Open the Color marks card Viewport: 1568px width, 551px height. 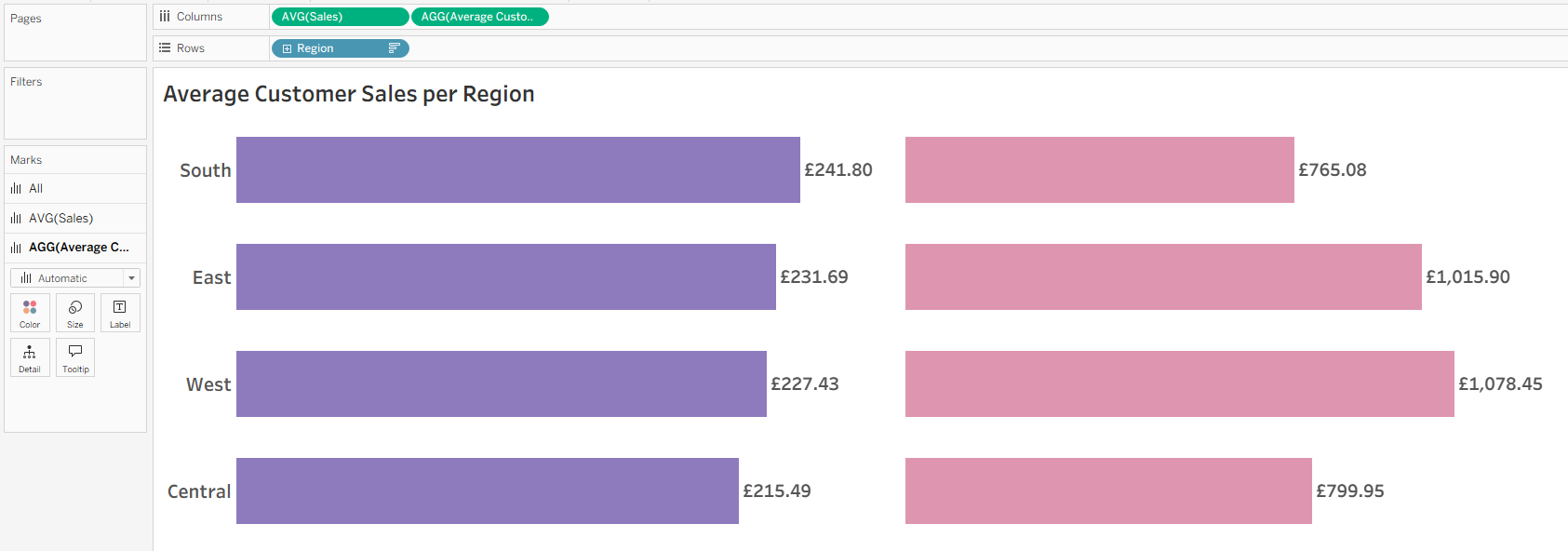pos(30,313)
